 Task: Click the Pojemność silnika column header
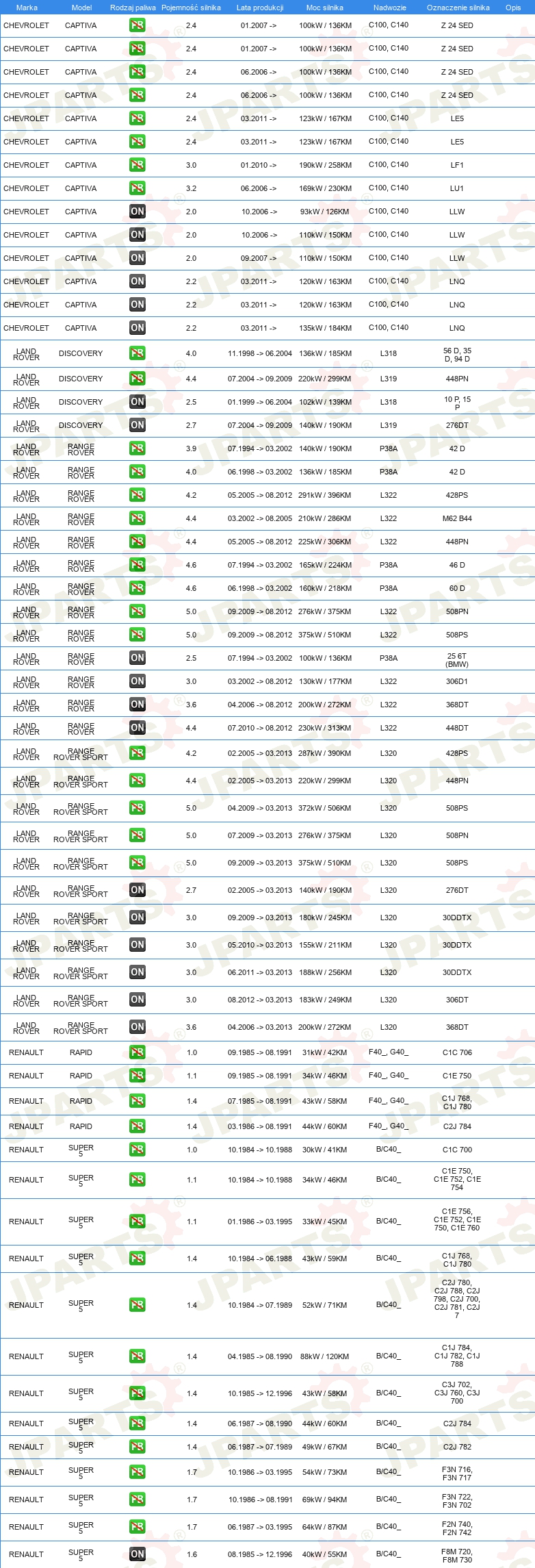click(x=191, y=8)
